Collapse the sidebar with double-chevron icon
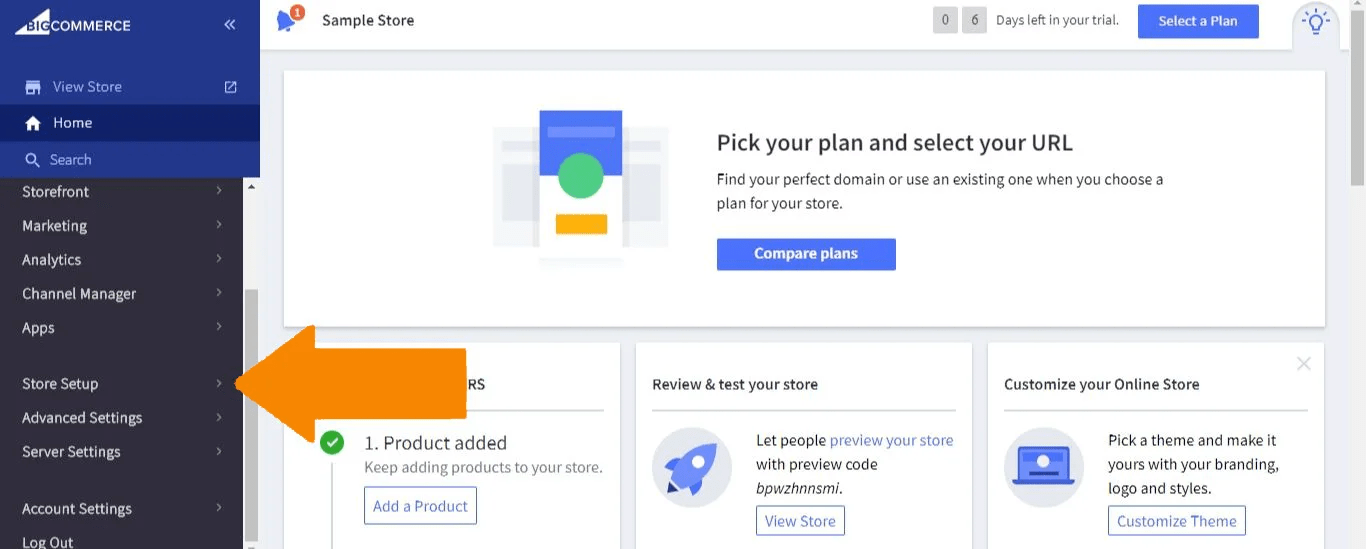The height and width of the screenshot is (549, 1366). click(x=230, y=24)
